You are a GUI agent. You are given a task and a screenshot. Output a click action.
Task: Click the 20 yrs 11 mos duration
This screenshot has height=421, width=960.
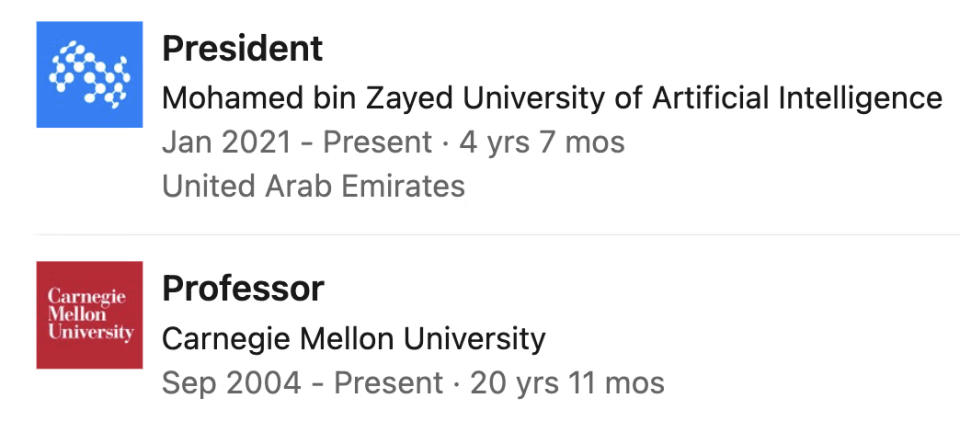567,383
